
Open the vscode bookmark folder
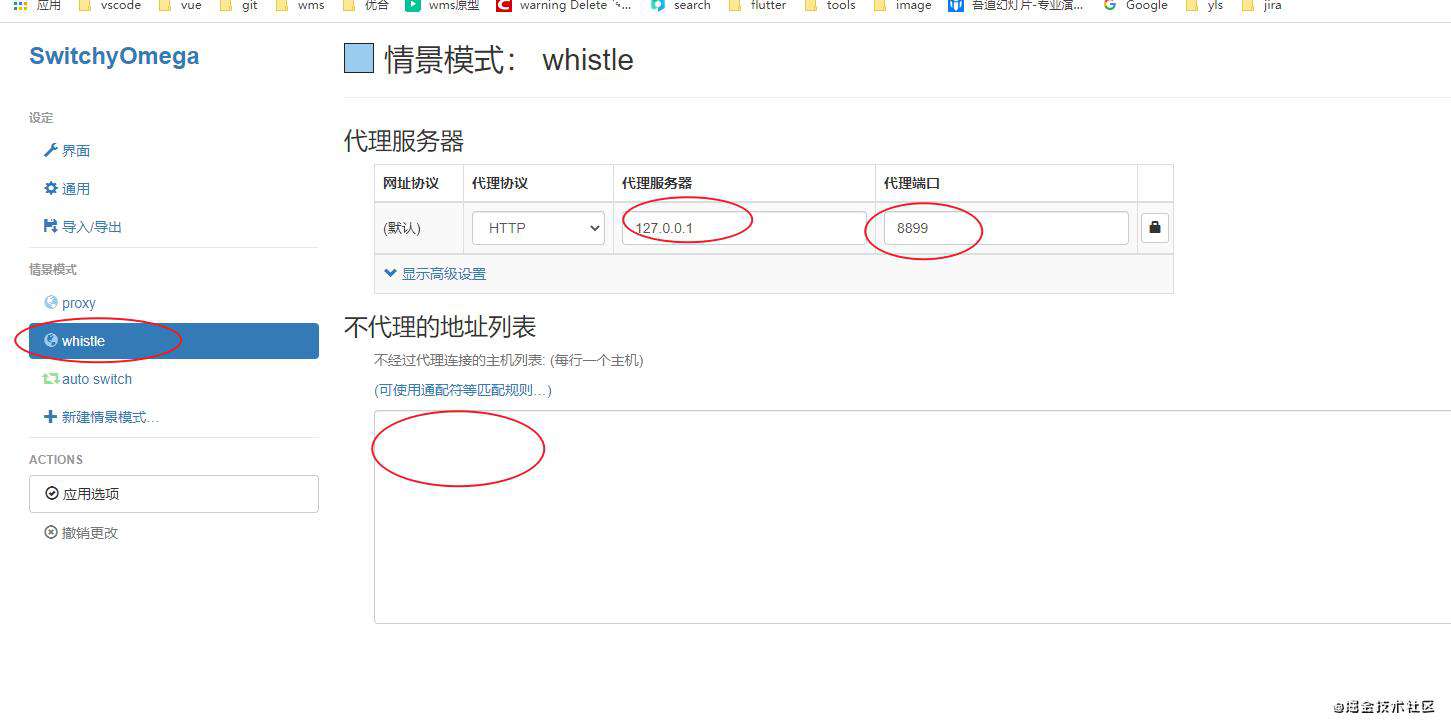(109, 5)
